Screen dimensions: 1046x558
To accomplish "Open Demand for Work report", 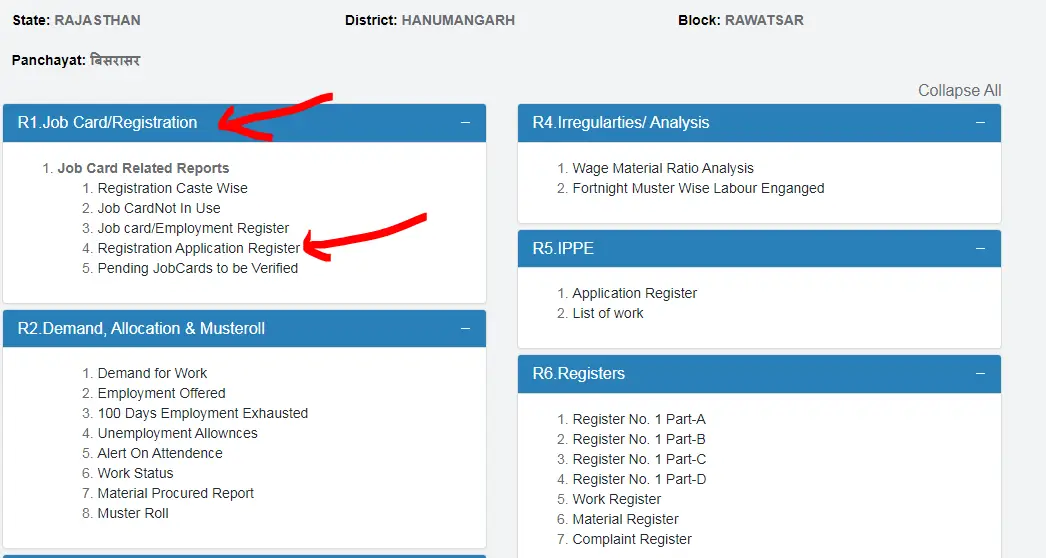I will tap(152, 373).
